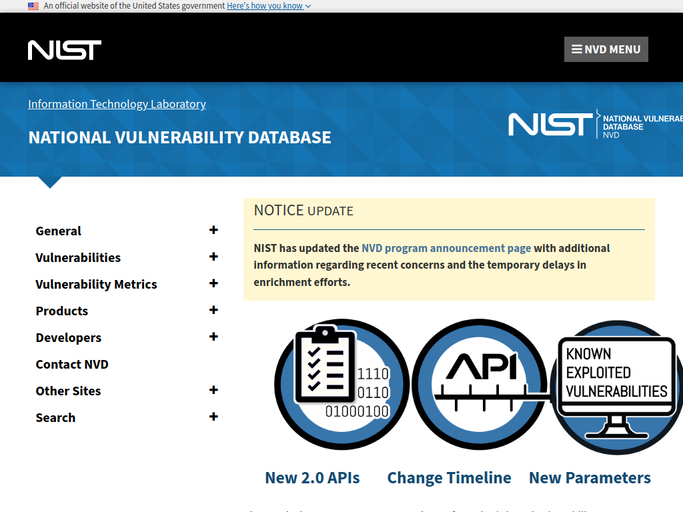Open NVD program announcement page link
The height and width of the screenshot is (512, 683).
coord(446,248)
